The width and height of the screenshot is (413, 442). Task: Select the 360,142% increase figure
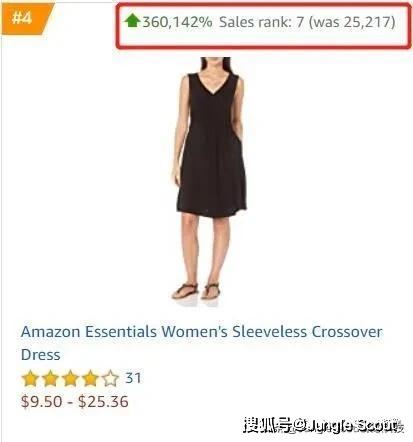(x=177, y=22)
